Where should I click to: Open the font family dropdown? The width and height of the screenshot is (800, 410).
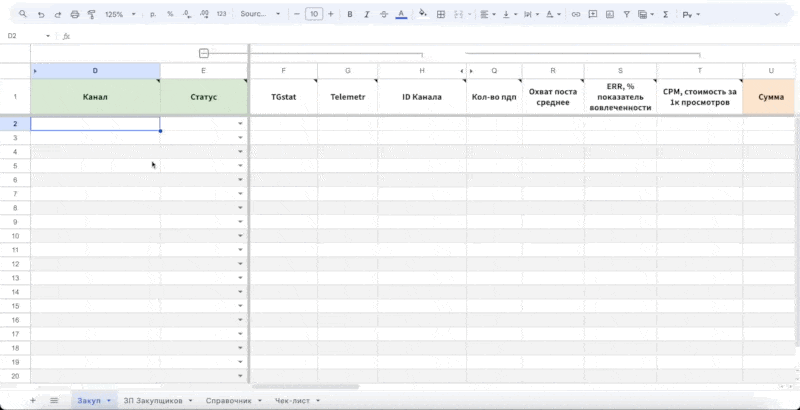click(261, 14)
